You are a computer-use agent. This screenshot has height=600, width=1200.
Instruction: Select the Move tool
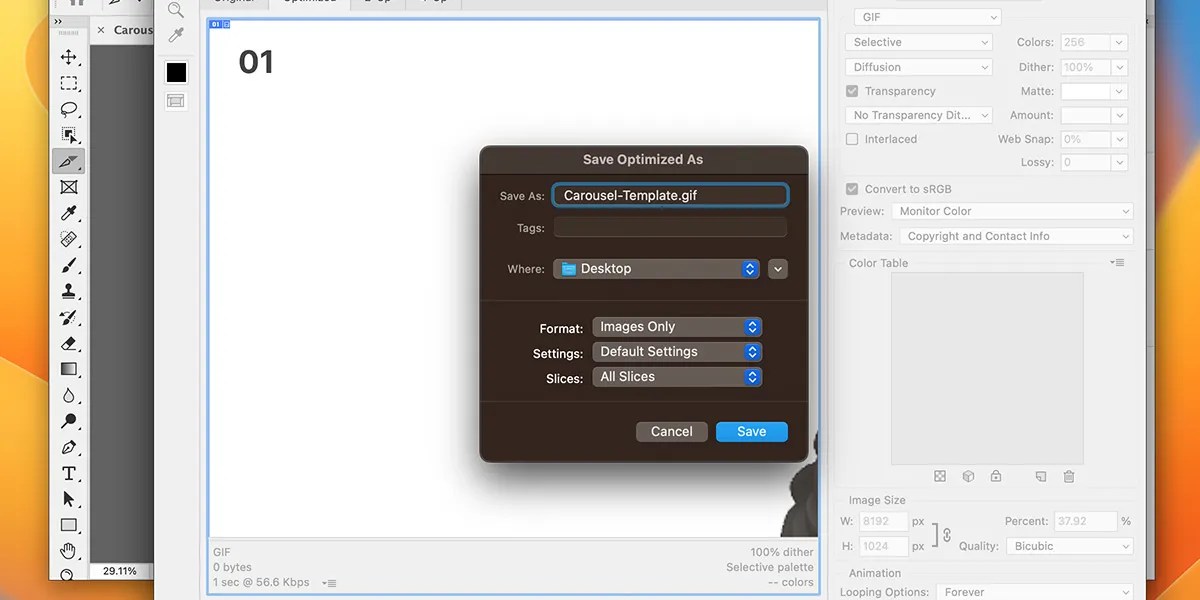coord(69,57)
